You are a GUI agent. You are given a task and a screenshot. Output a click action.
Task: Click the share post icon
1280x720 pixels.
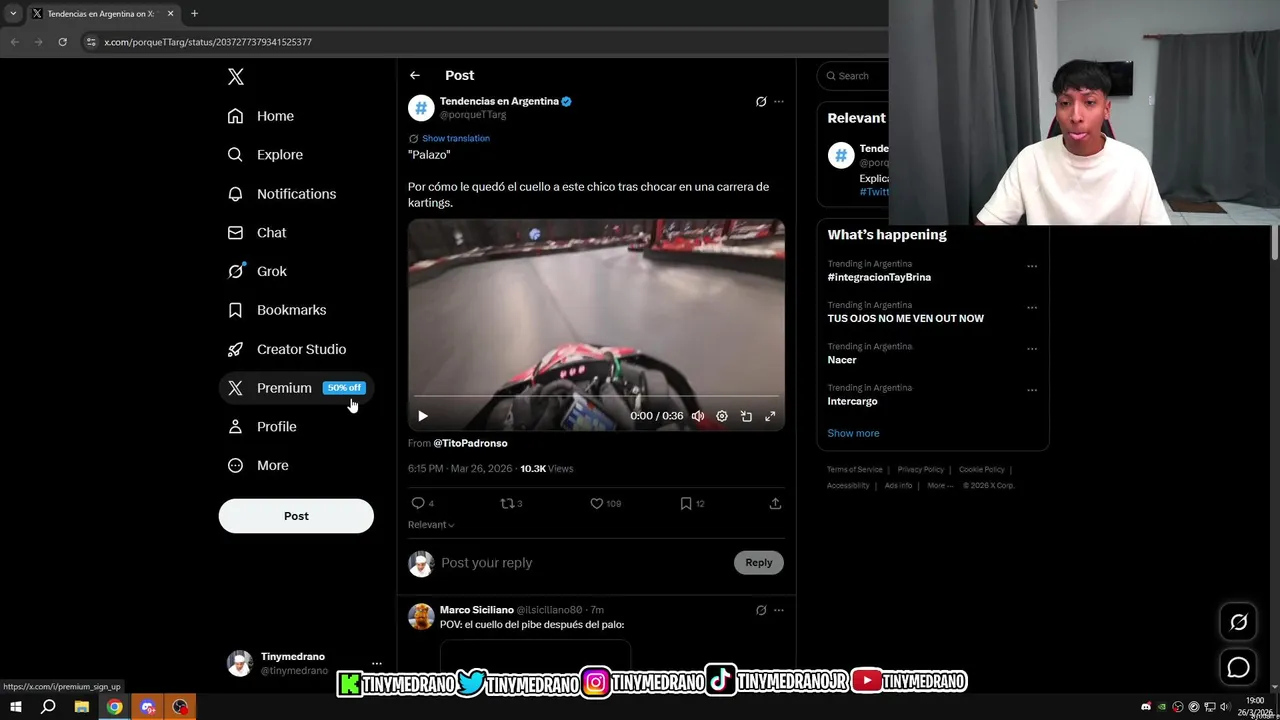(775, 504)
